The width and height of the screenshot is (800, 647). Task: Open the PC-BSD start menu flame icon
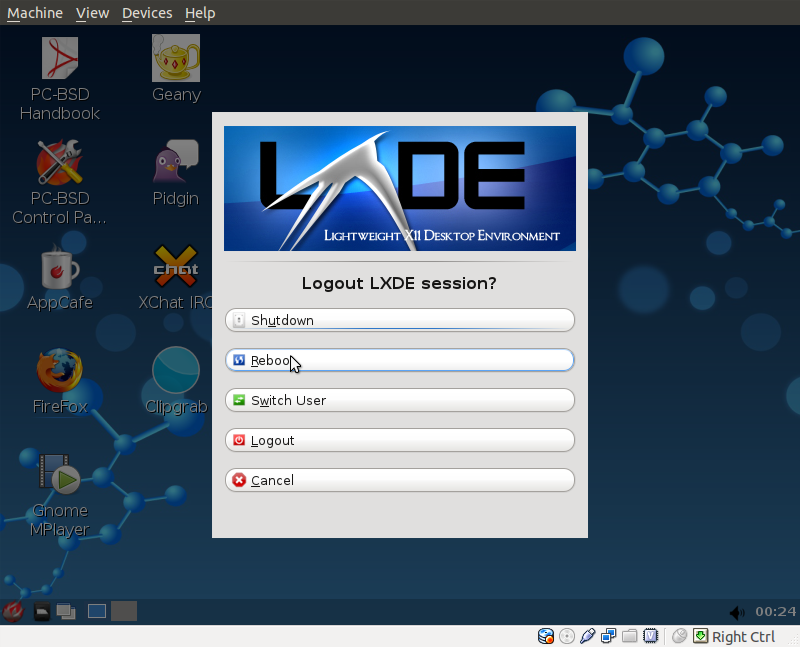(13, 611)
